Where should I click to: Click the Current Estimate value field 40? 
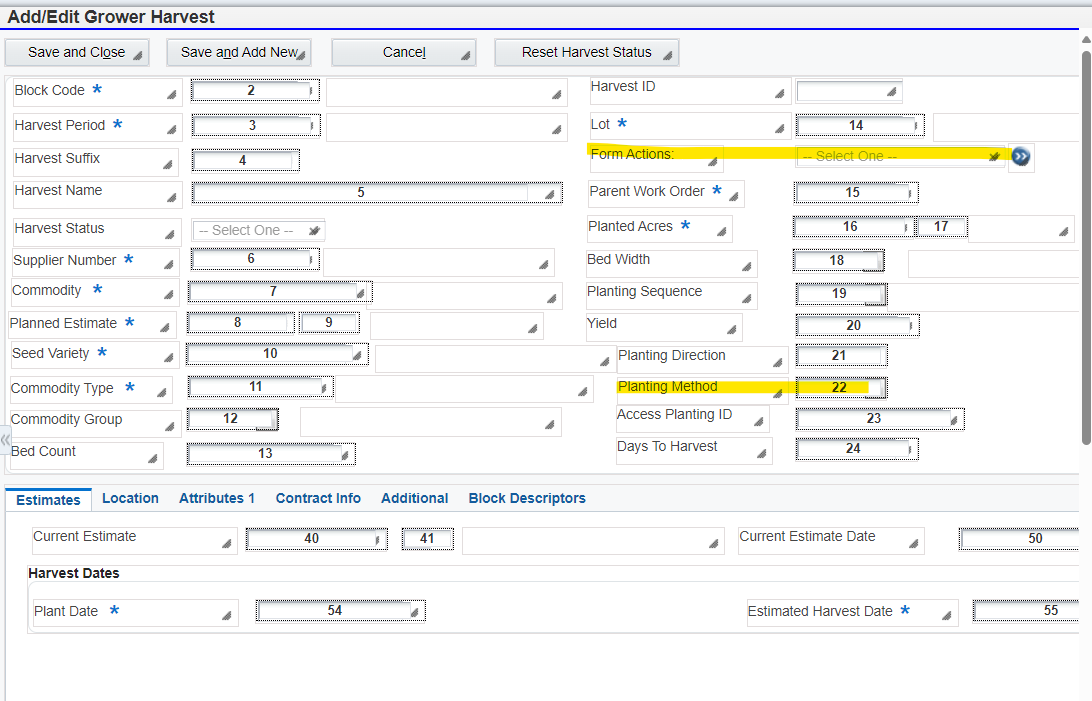click(316, 539)
